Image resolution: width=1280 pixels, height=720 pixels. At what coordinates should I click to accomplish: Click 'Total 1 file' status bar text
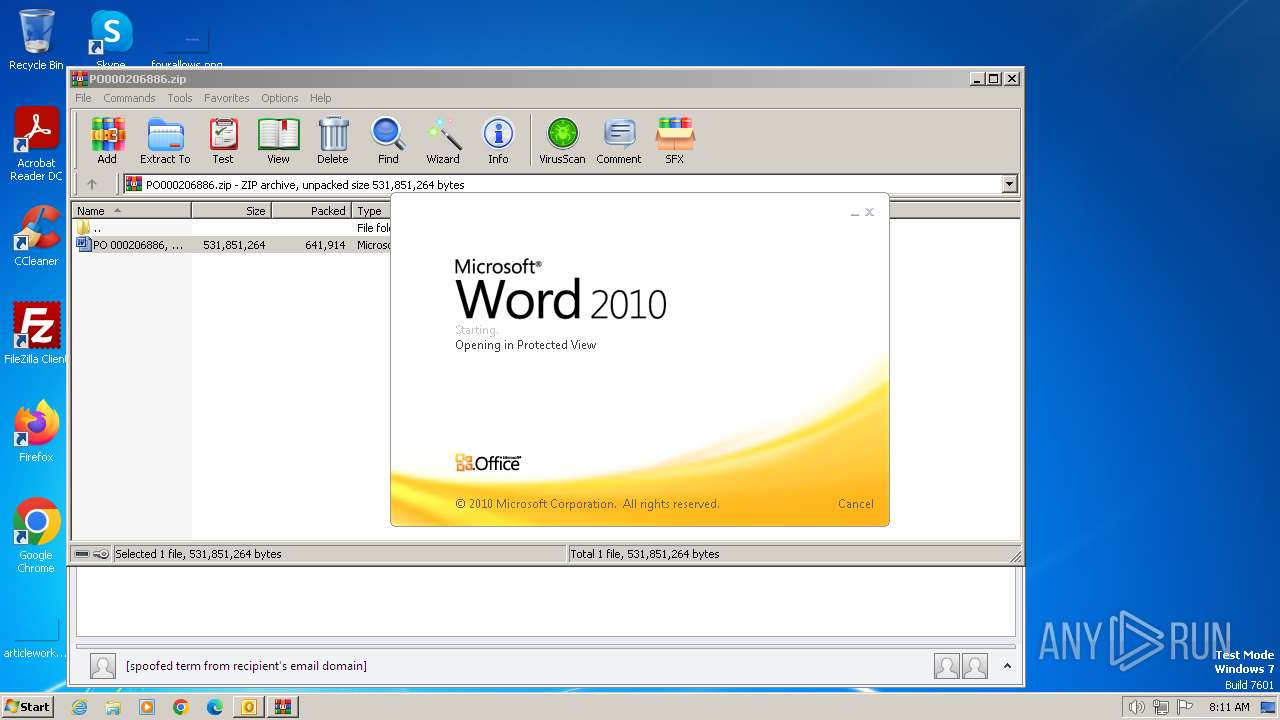point(644,554)
